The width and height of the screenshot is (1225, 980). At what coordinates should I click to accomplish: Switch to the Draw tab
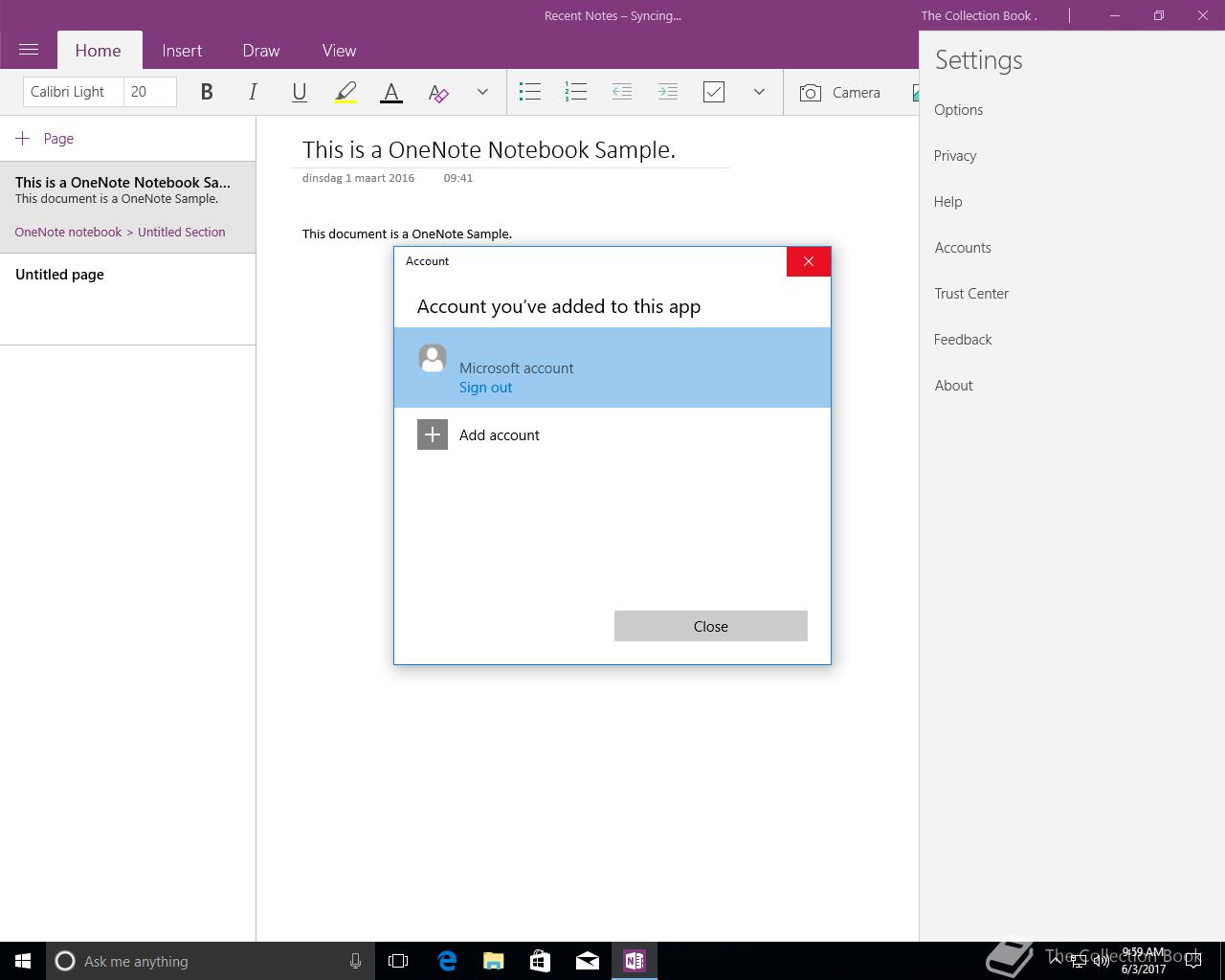(x=261, y=51)
